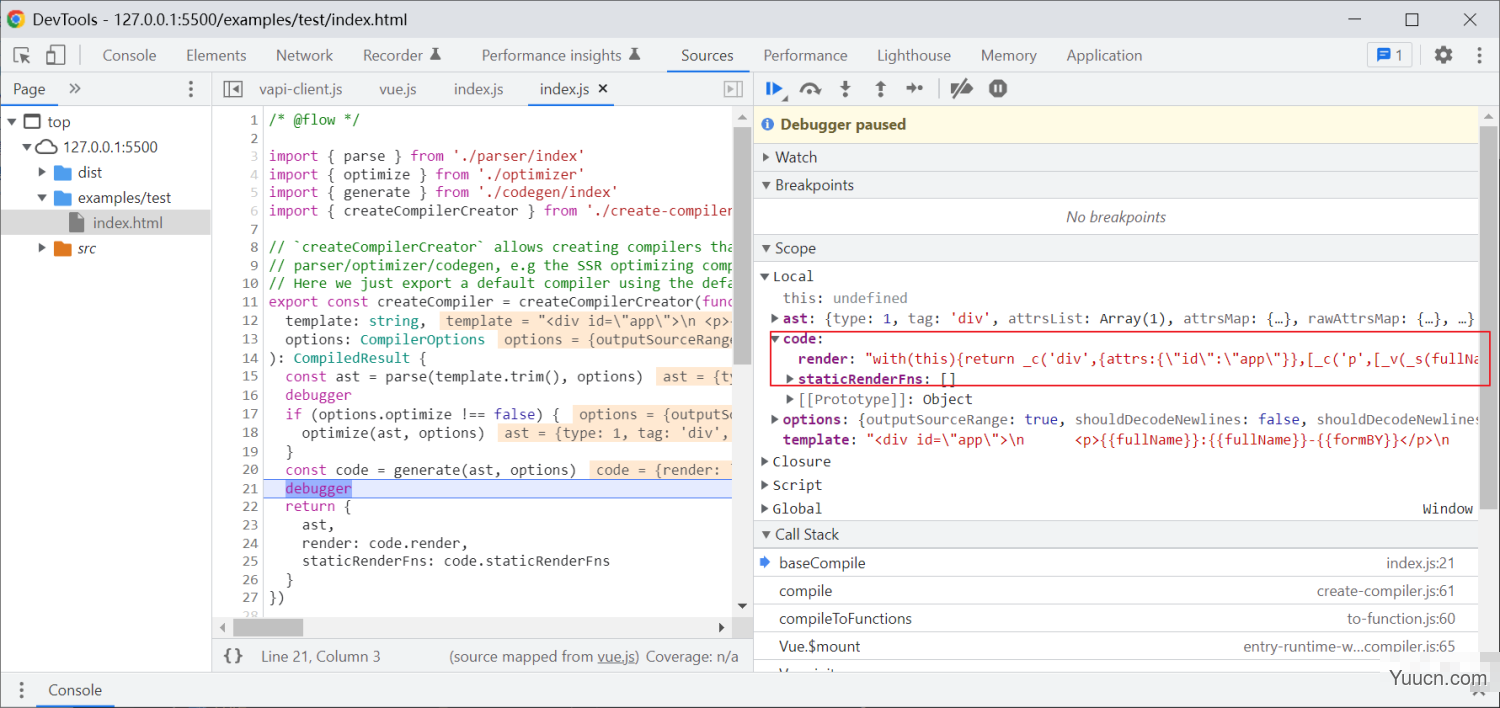The width and height of the screenshot is (1500, 708).
Task: Open the Page pane three-dot menu
Action: [191, 89]
